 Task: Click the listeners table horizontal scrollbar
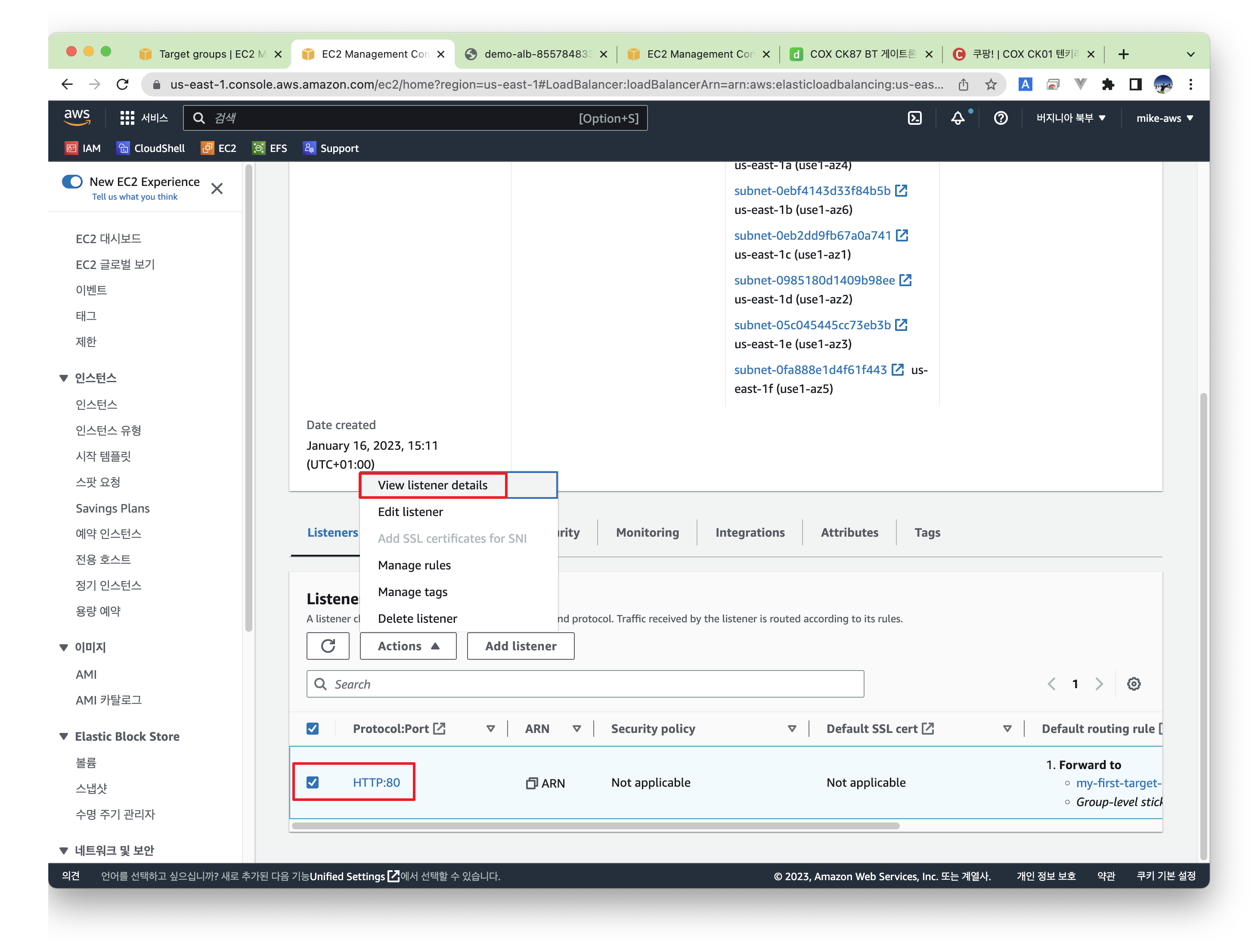click(595, 826)
